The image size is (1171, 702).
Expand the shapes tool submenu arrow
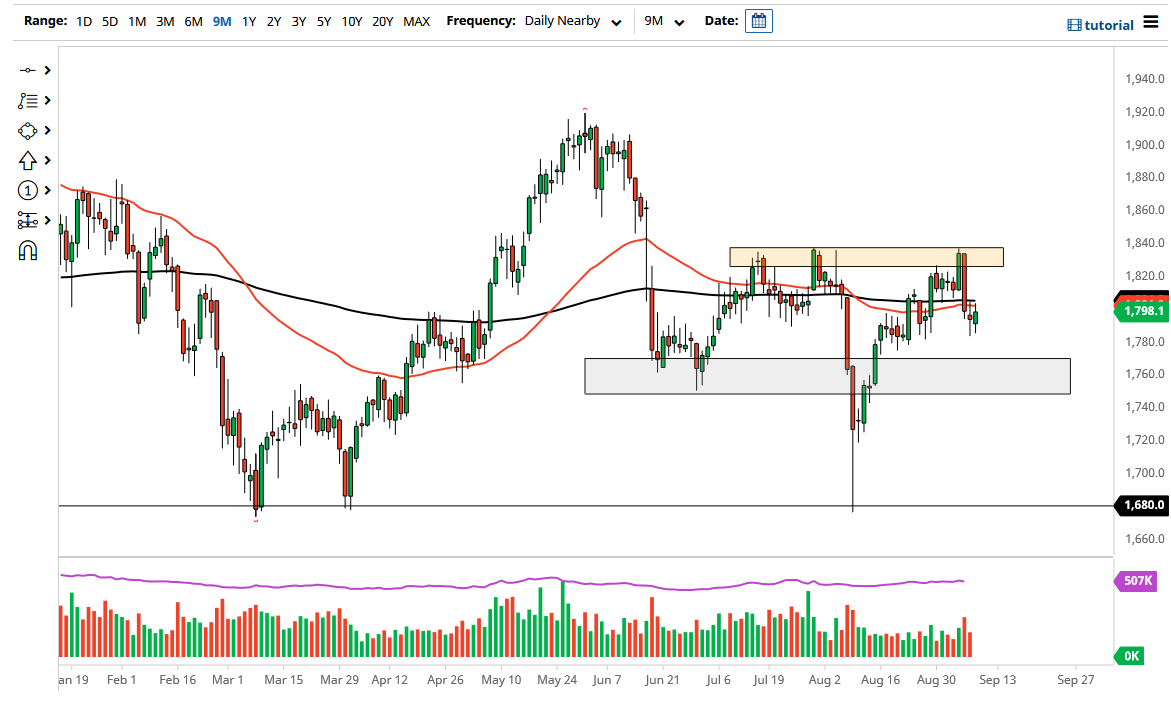pos(47,131)
